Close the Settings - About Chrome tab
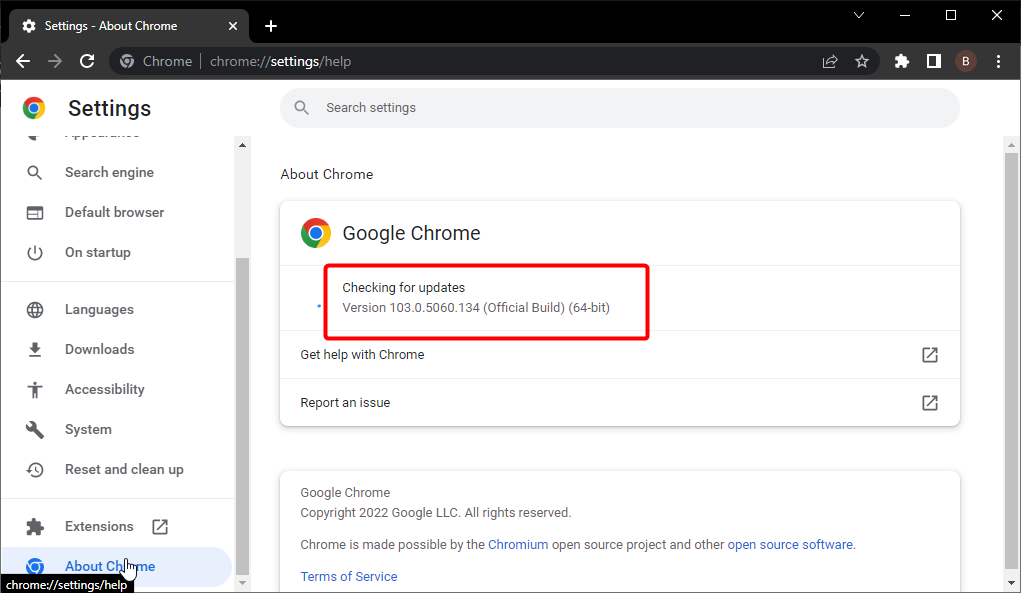 click(x=233, y=26)
